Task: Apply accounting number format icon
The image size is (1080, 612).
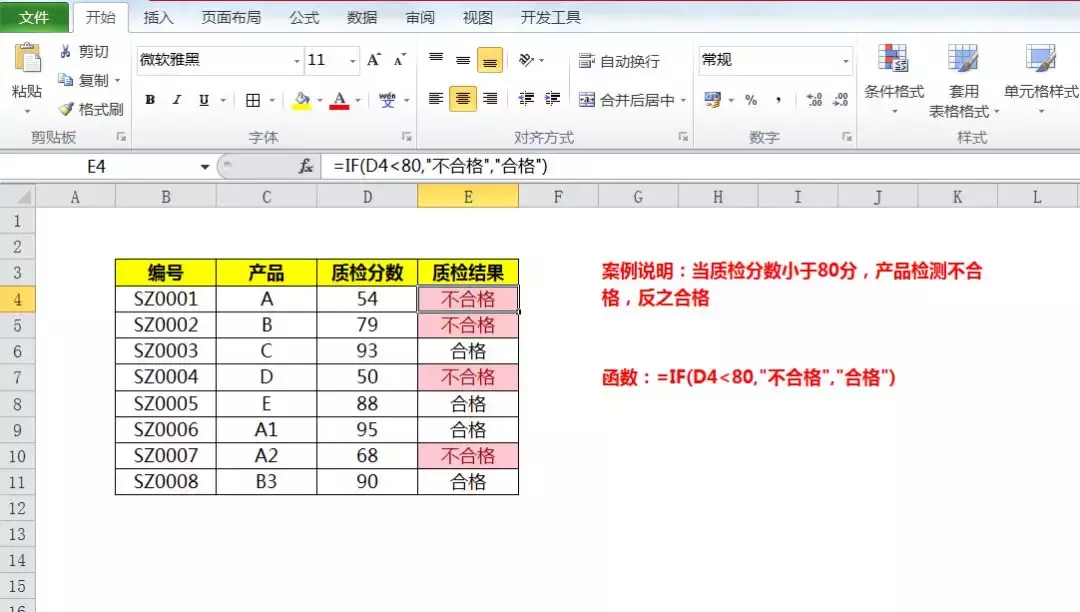Action: pos(712,101)
